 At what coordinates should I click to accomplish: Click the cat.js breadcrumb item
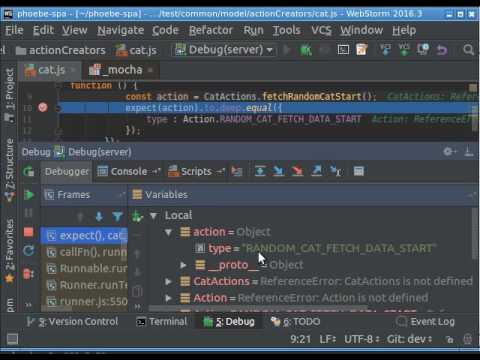click(136, 50)
